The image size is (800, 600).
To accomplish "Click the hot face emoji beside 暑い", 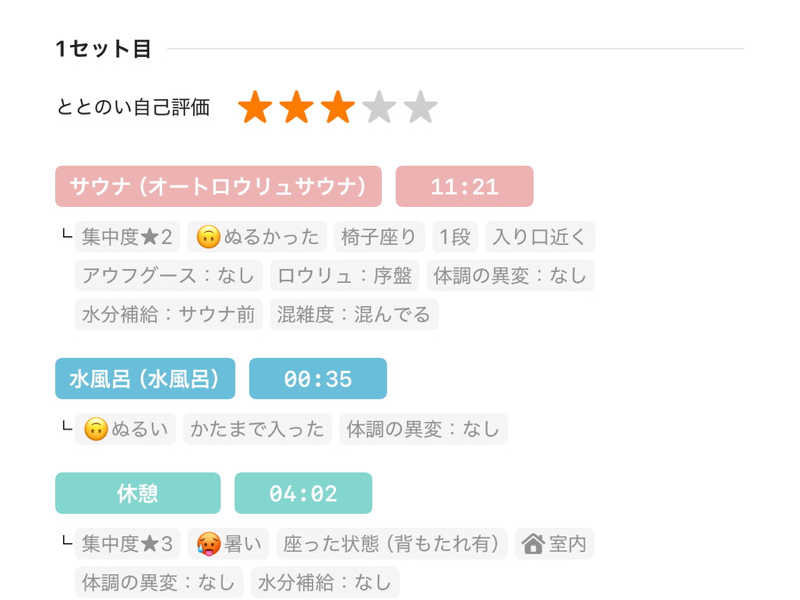I will tap(208, 544).
